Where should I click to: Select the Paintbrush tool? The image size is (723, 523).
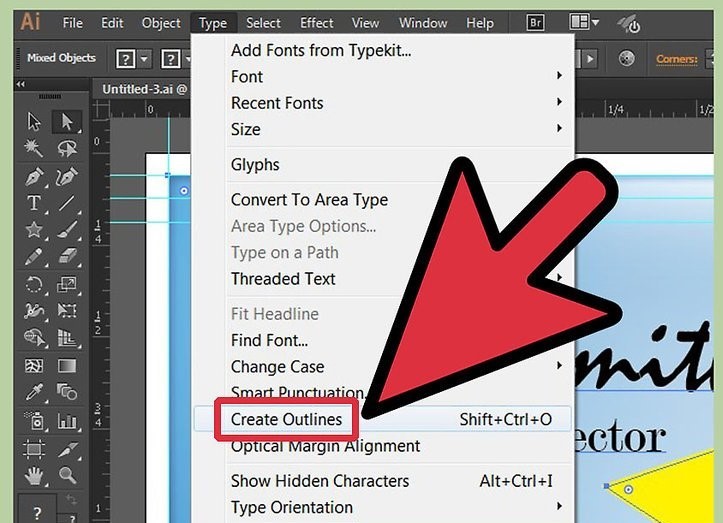point(67,230)
